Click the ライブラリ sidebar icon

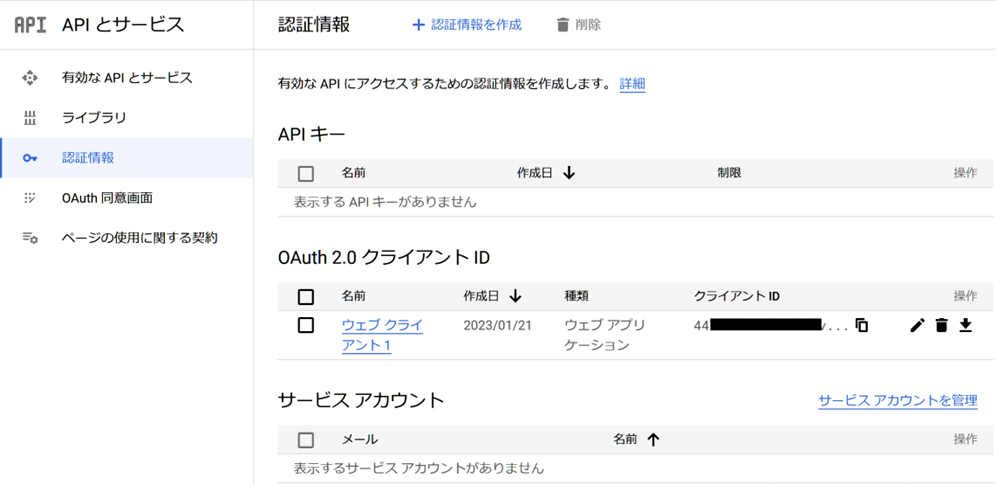pos(30,118)
